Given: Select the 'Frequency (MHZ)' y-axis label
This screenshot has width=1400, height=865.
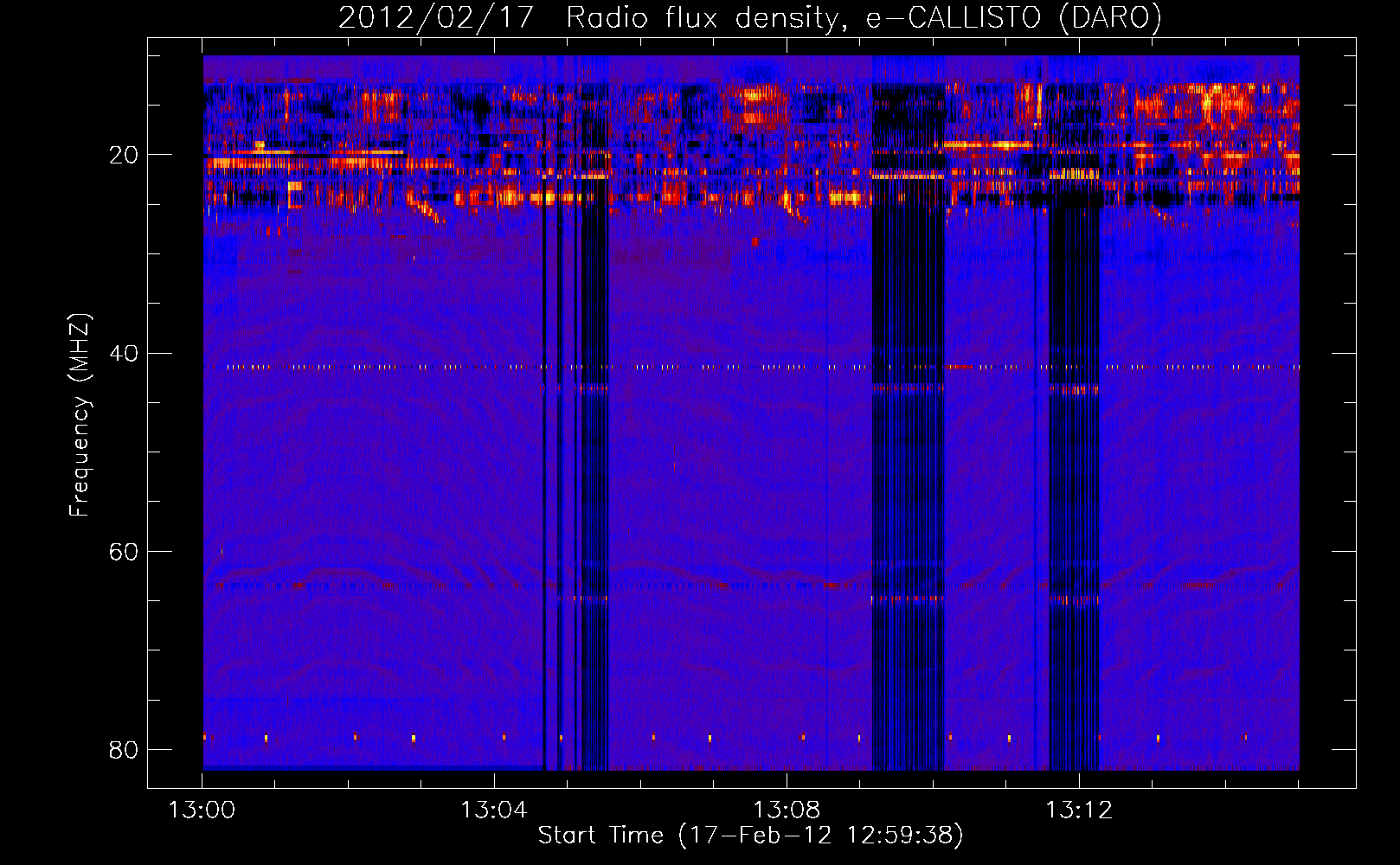Looking at the screenshot, I should (80, 415).
